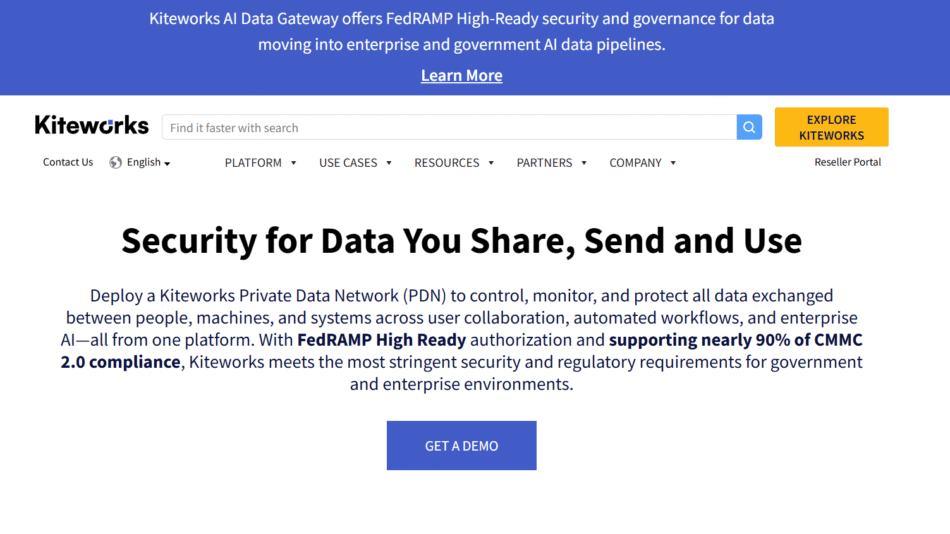This screenshot has width=950, height=534.
Task: Click the dropdown arrow beside Company
Action: pos(673,163)
